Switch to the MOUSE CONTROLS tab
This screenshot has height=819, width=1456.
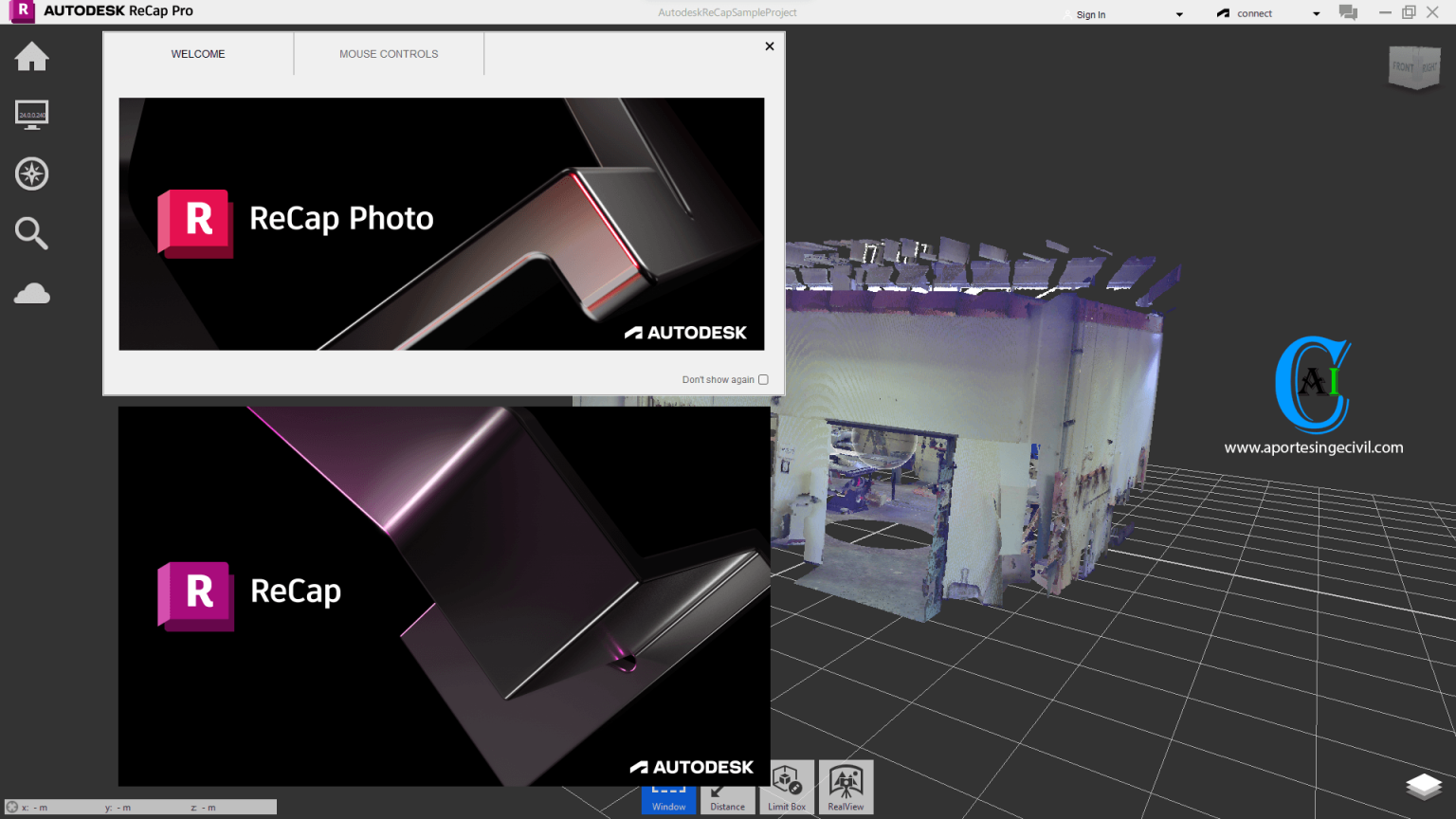click(x=388, y=53)
